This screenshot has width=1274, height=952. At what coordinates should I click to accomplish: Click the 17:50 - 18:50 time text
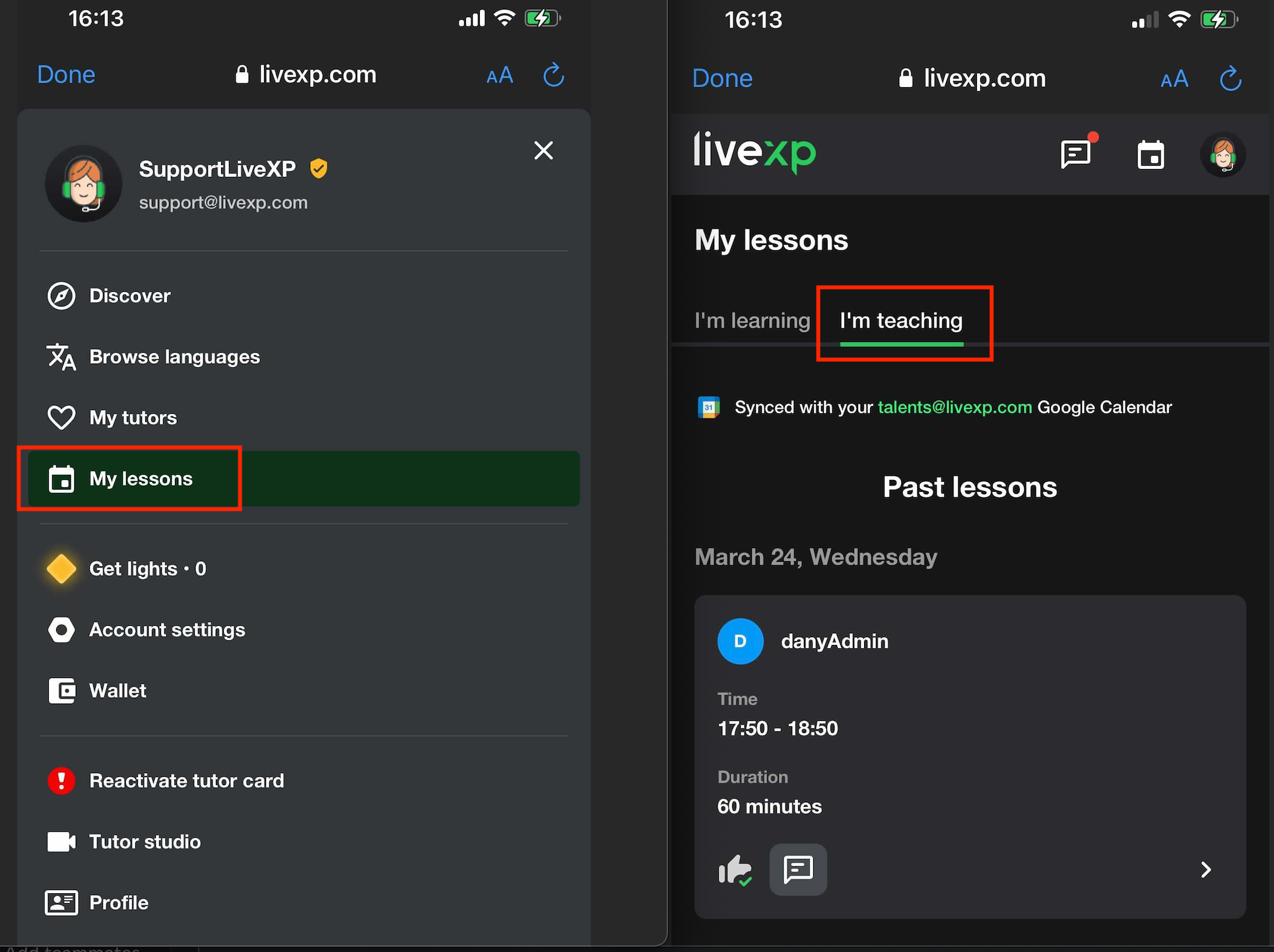tap(778, 729)
